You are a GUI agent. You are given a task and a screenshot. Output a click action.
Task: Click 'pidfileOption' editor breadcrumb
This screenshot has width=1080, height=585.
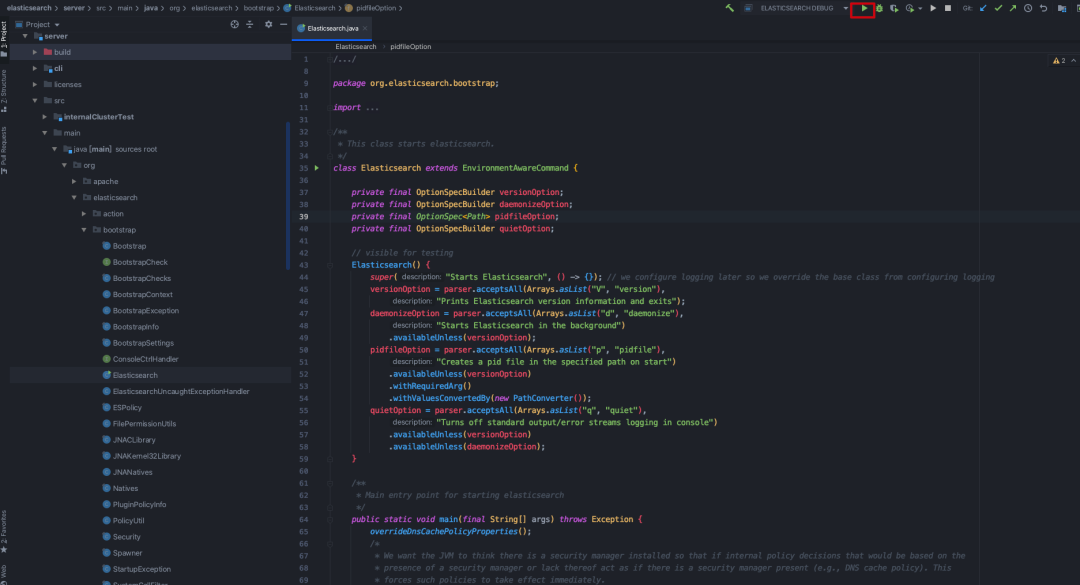[x=411, y=47]
